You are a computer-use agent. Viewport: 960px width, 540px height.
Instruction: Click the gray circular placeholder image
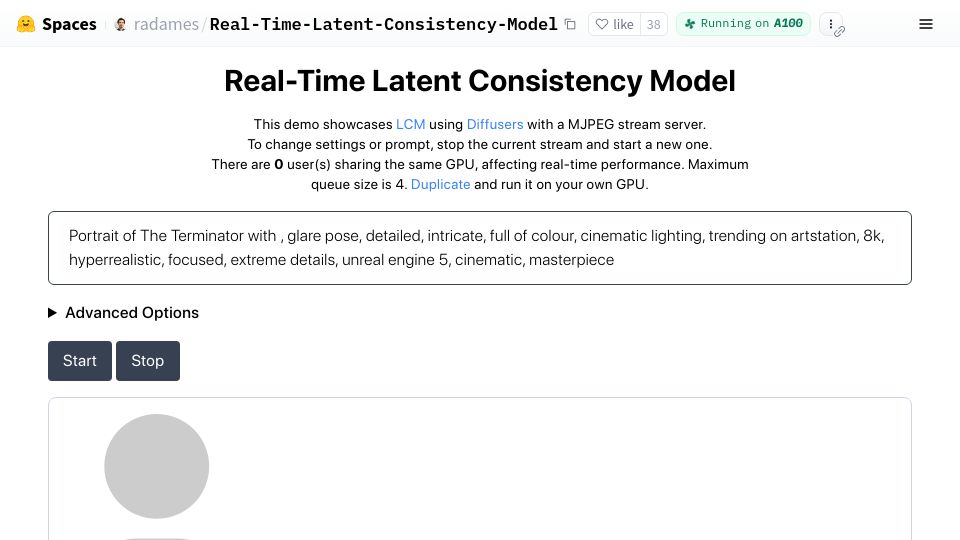(157, 467)
